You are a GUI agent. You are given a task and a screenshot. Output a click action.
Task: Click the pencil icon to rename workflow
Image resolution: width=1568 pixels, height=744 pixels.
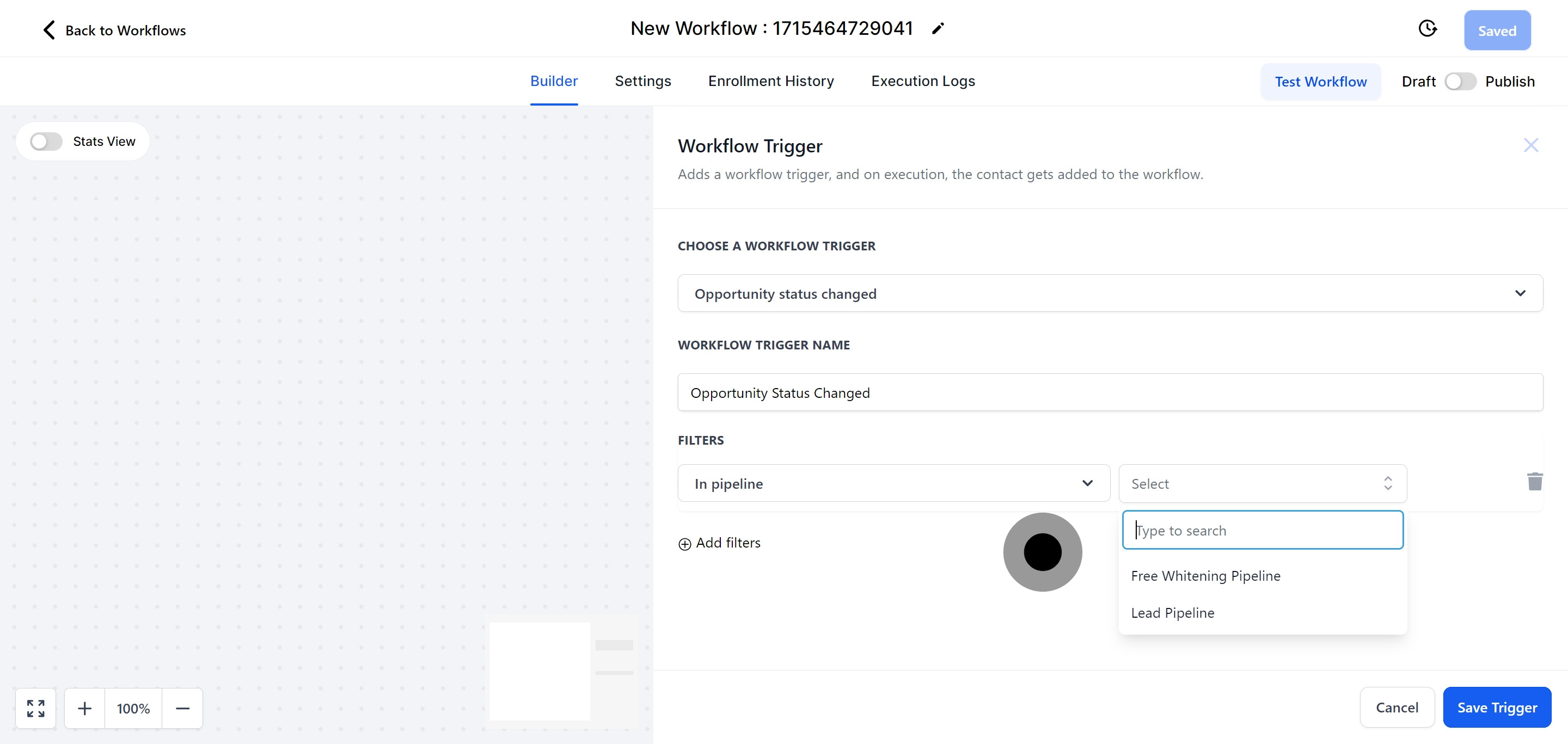(x=938, y=29)
